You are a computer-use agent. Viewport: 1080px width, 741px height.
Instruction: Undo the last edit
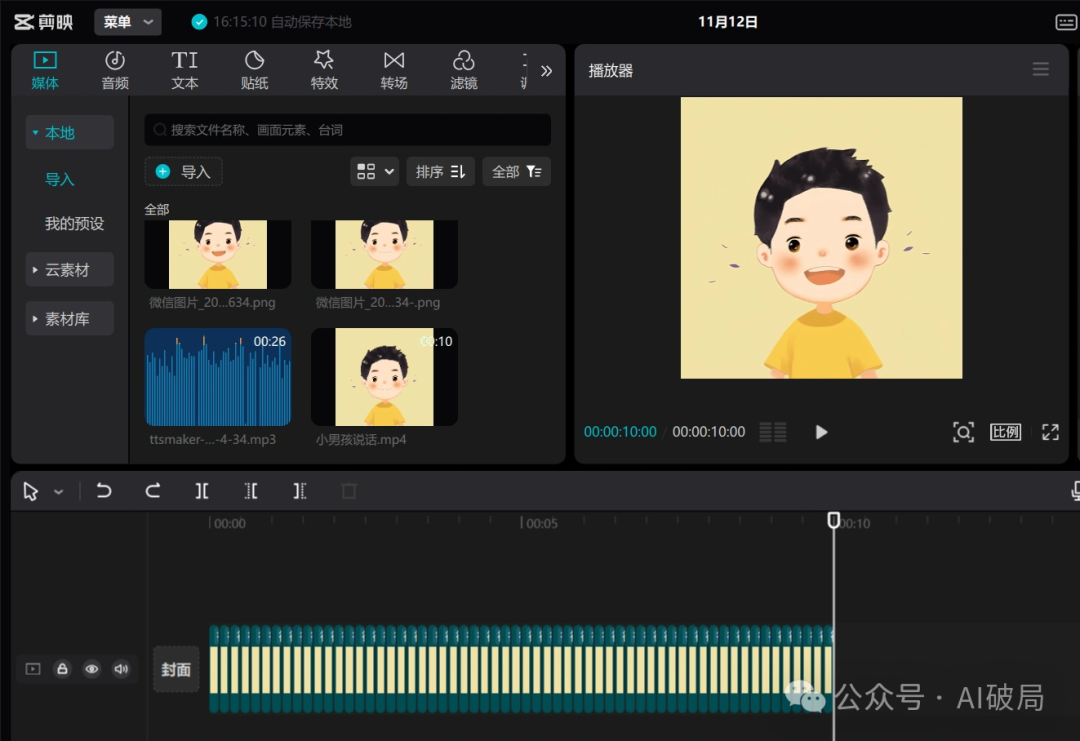[x=104, y=491]
